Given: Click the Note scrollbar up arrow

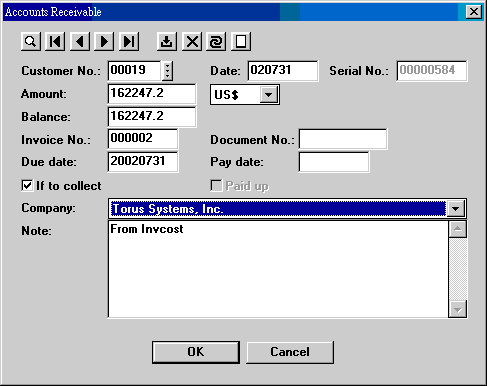Looking at the screenshot, I should pos(458,229).
